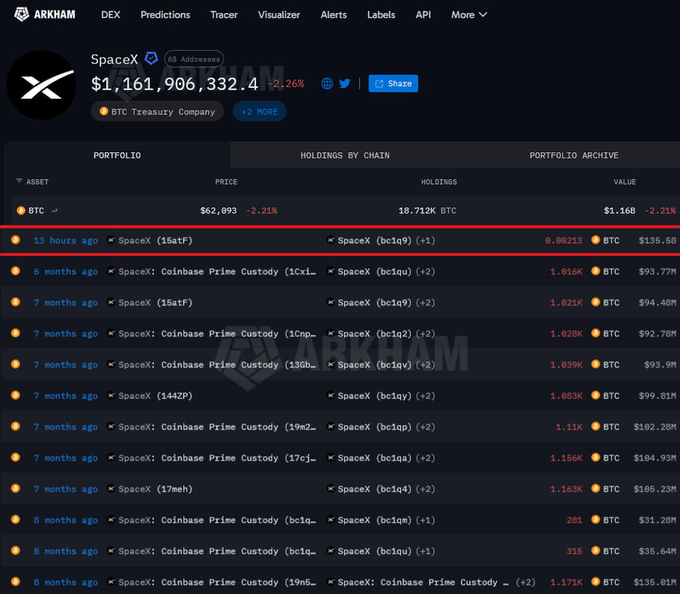
Task: Open the 6 months ago transaction link
Action: [x=65, y=271]
